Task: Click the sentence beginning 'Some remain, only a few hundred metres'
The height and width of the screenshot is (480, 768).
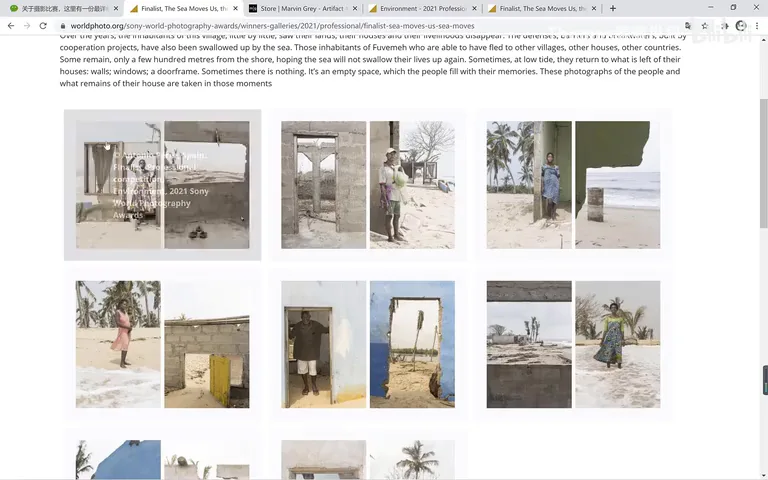Action: [263, 59]
